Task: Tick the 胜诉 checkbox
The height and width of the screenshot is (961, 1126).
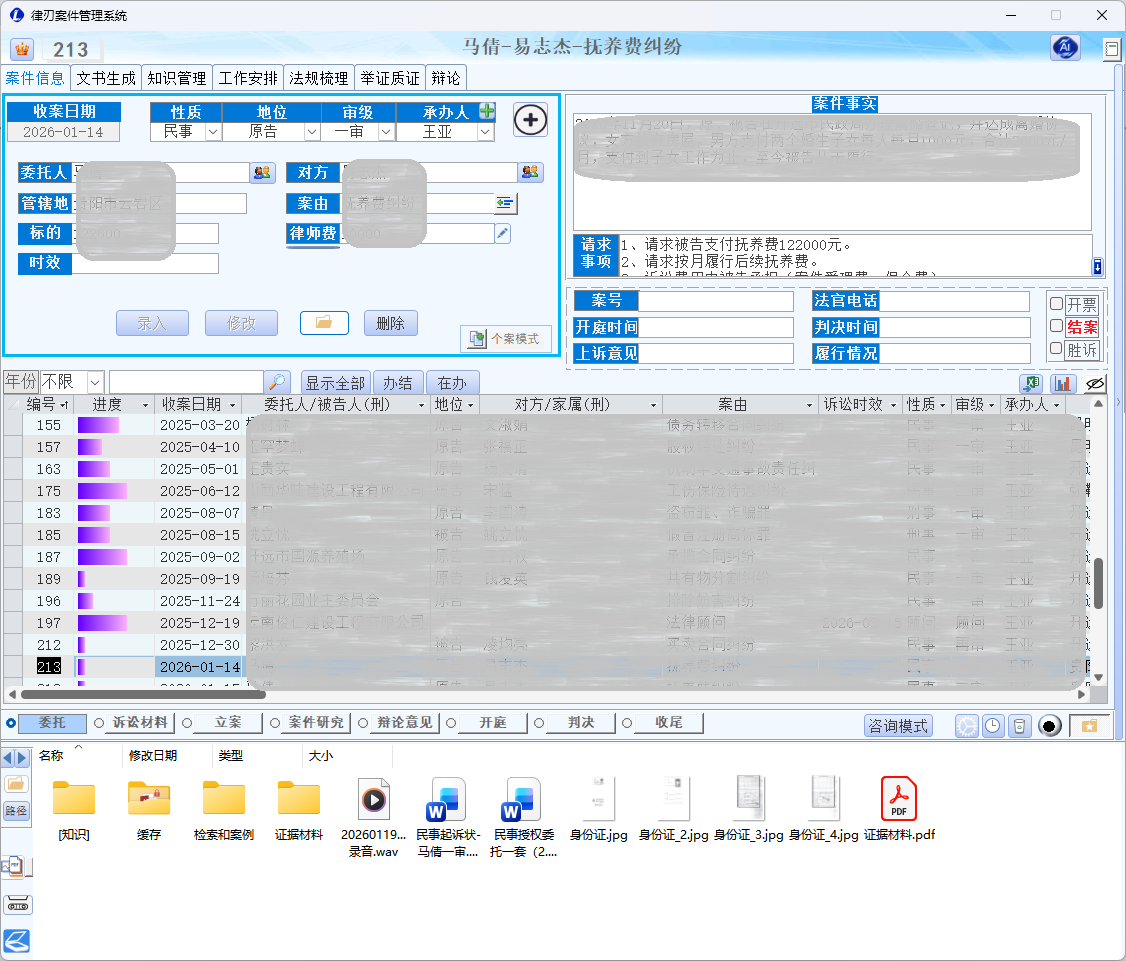Action: (1056, 349)
